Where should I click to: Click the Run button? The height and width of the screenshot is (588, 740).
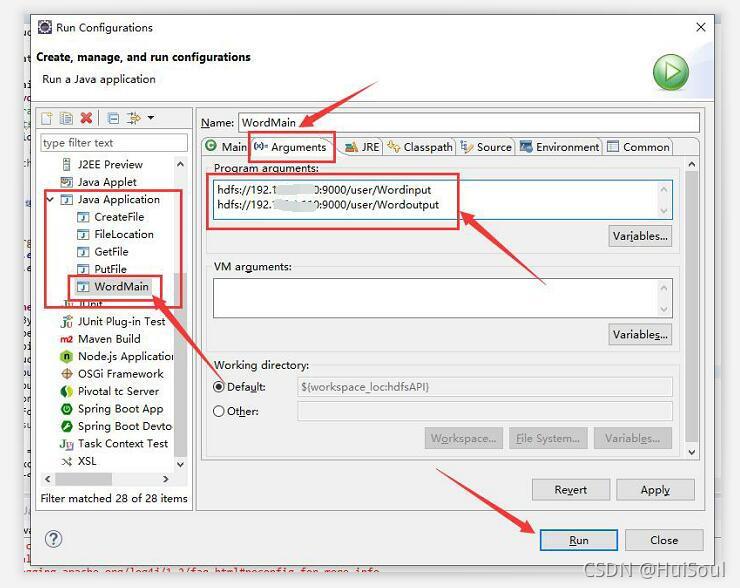pyautogui.click(x=579, y=540)
